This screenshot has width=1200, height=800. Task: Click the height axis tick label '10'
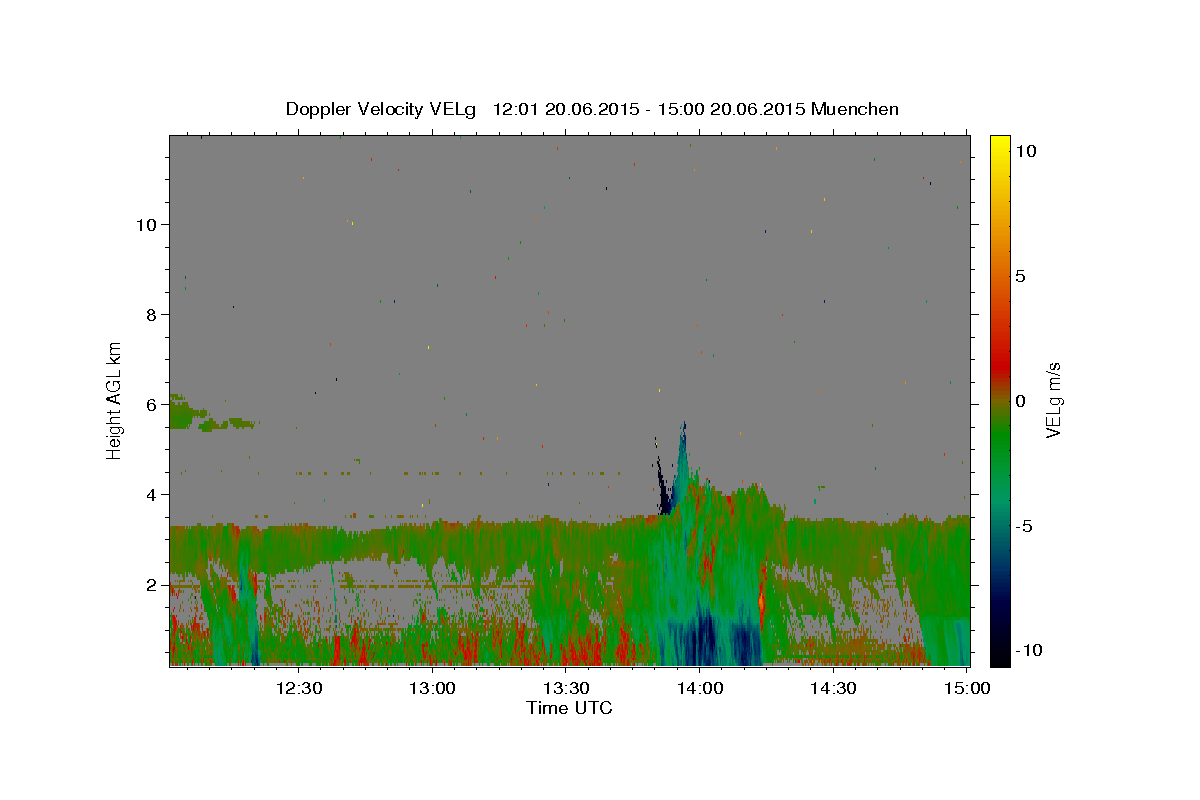coord(147,225)
